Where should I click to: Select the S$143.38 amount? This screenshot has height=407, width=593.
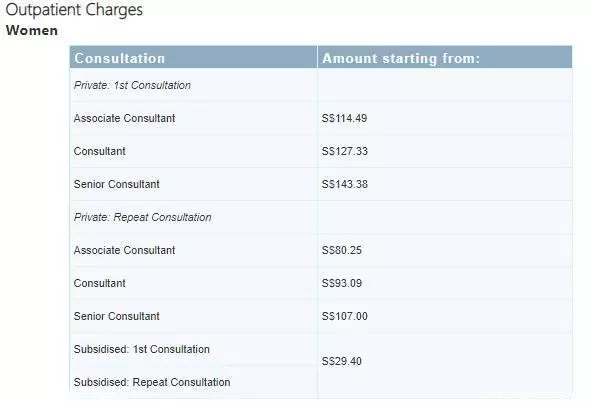[x=345, y=184]
